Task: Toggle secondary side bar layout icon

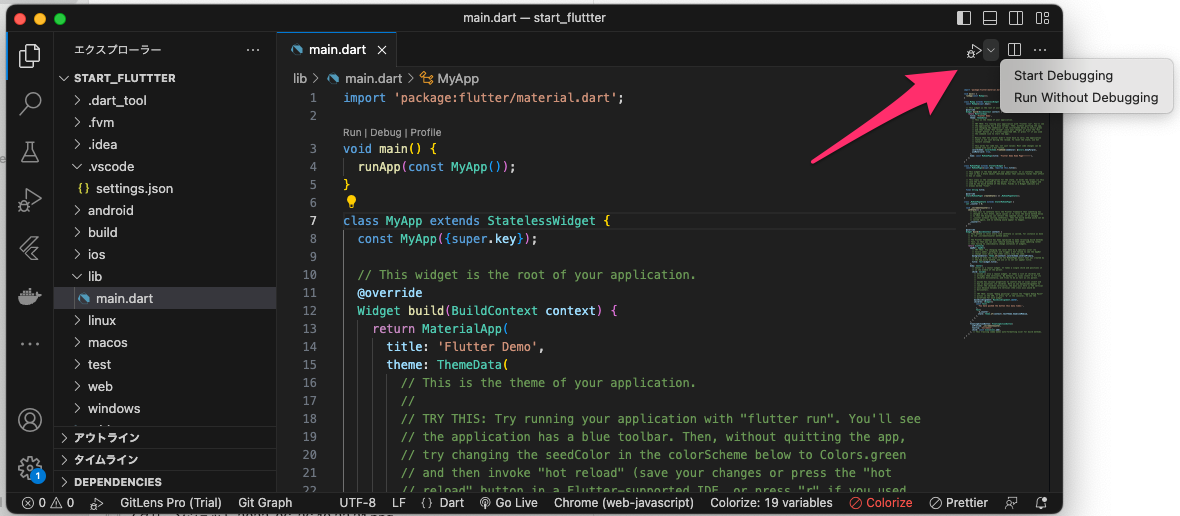Action: click(1015, 17)
